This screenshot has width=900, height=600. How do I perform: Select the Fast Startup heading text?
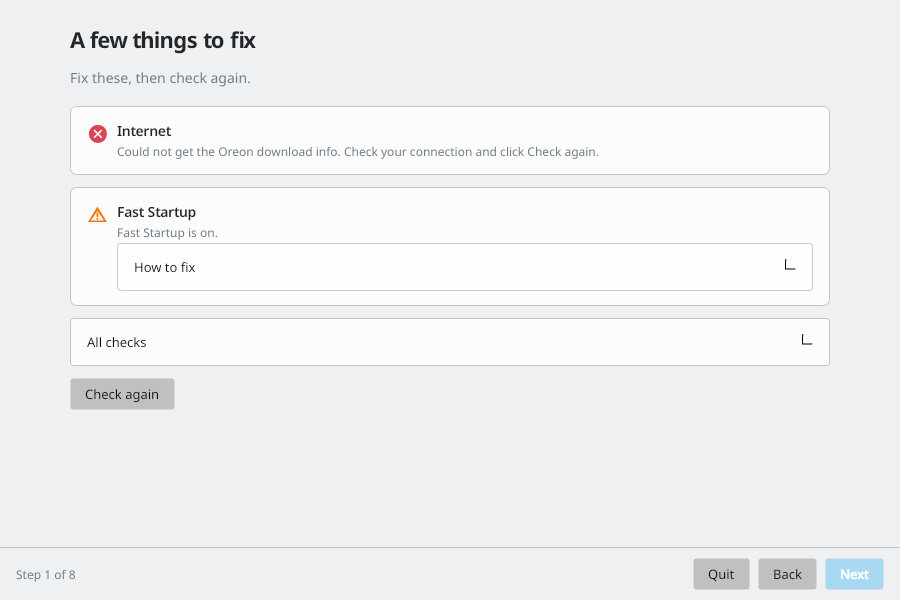156,212
